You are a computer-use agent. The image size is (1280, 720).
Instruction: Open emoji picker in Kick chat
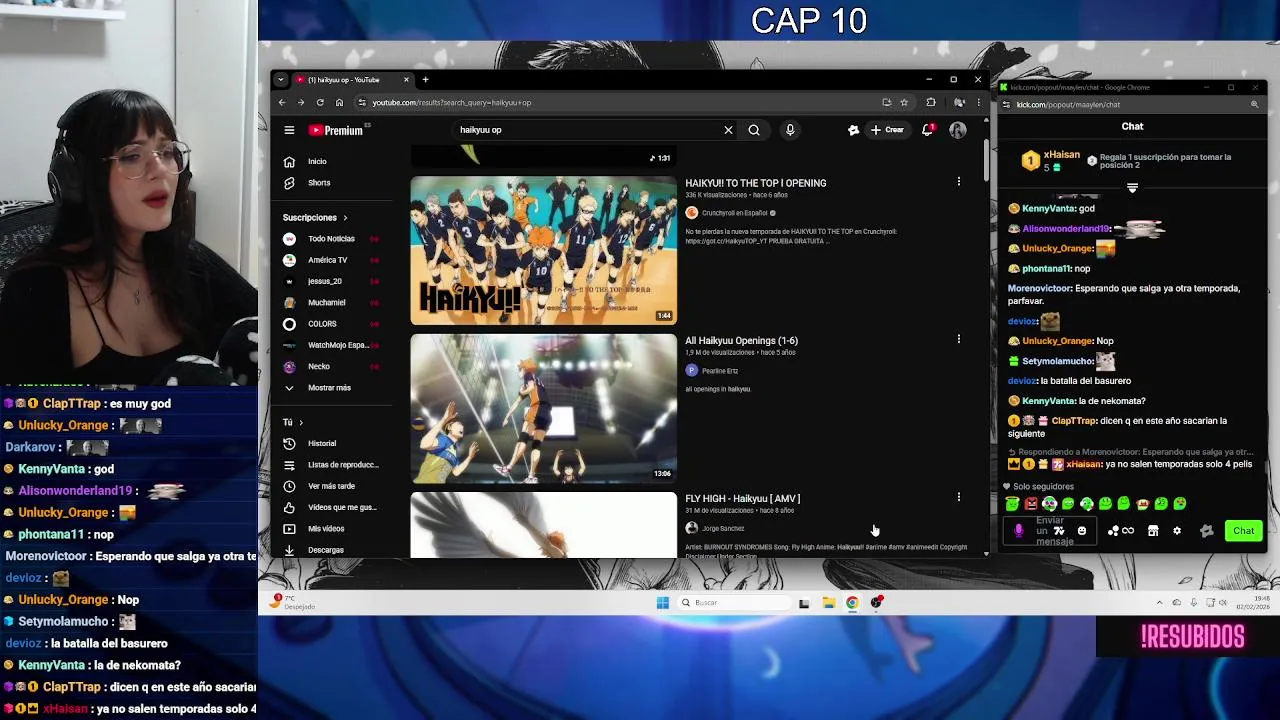[1081, 531]
